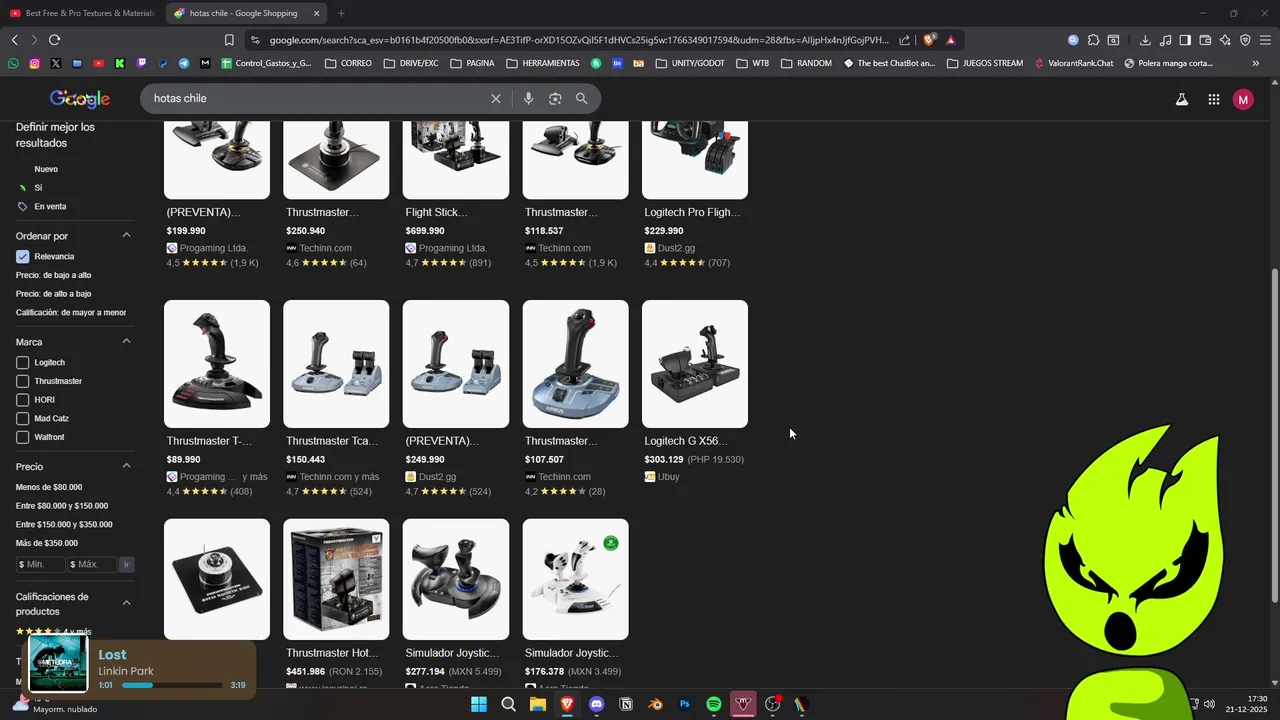
Task: Open Blender from the taskbar
Action: 655,704
